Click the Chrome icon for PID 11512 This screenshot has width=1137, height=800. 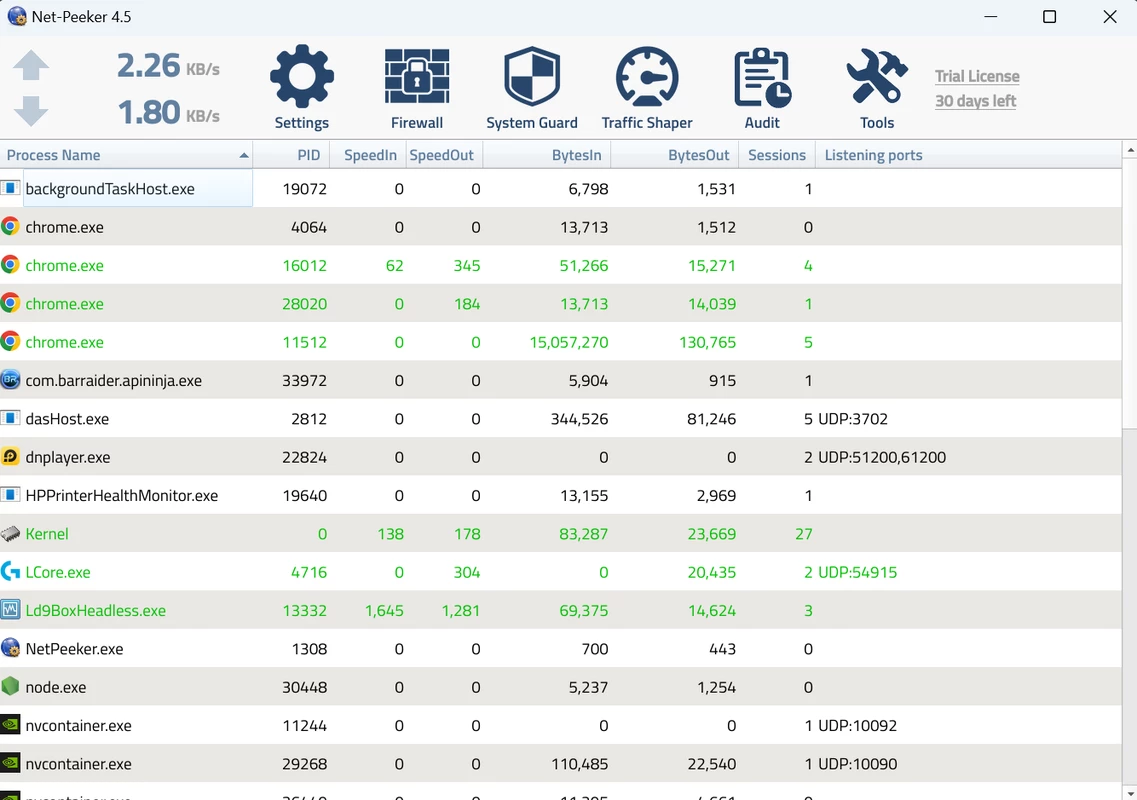click(10, 342)
